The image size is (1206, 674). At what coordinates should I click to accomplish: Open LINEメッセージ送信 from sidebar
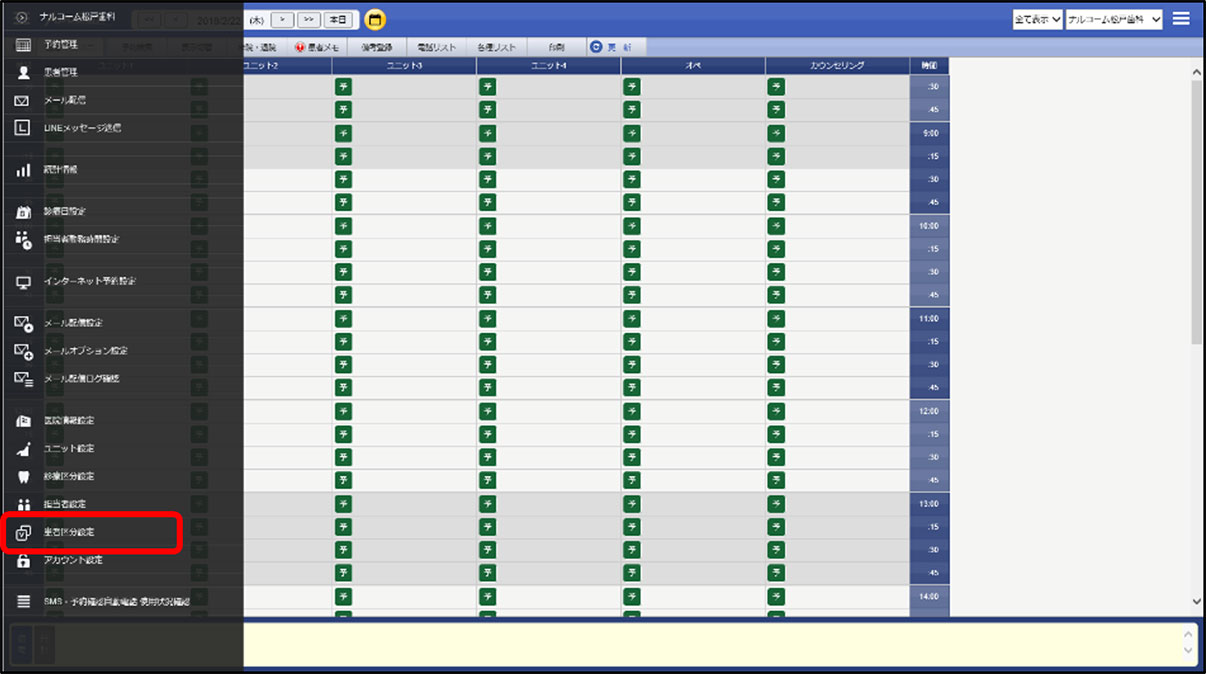[82, 128]
